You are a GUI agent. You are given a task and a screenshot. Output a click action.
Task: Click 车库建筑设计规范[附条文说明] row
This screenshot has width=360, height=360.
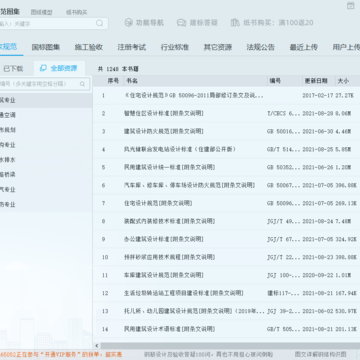pyautogui.click(x=227, y=275)
